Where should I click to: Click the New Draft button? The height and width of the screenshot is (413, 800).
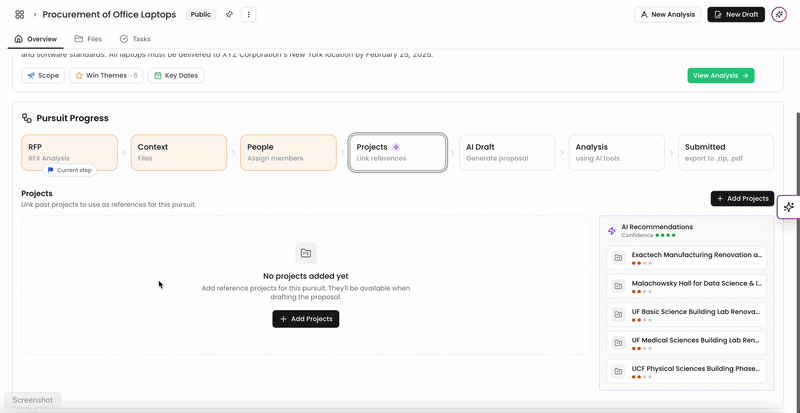click(736, 14)
